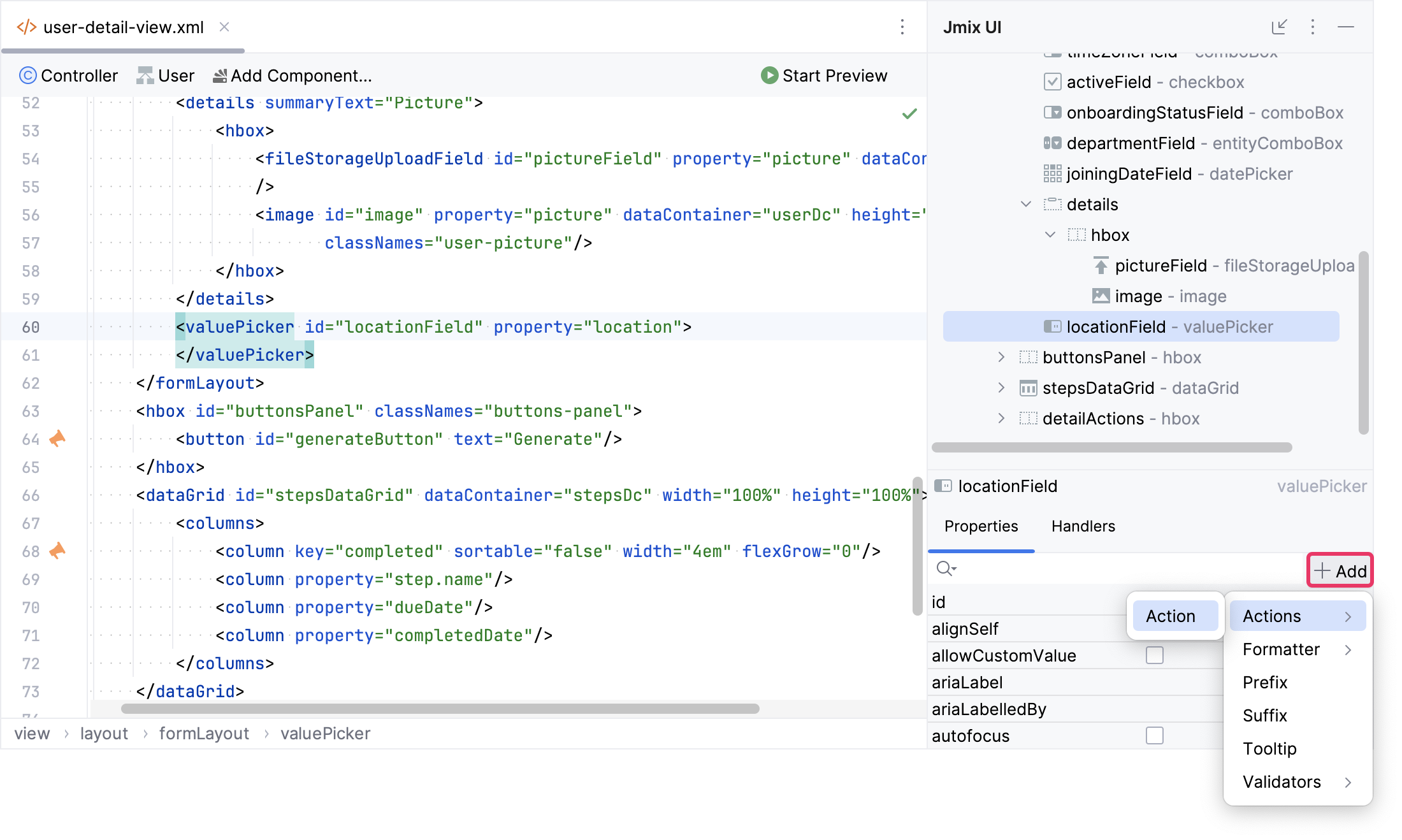Image resolution: width=1402 pixels, height=840 pixels.
Task: Click the Controller class icon
Action: [x=27, y=76]
